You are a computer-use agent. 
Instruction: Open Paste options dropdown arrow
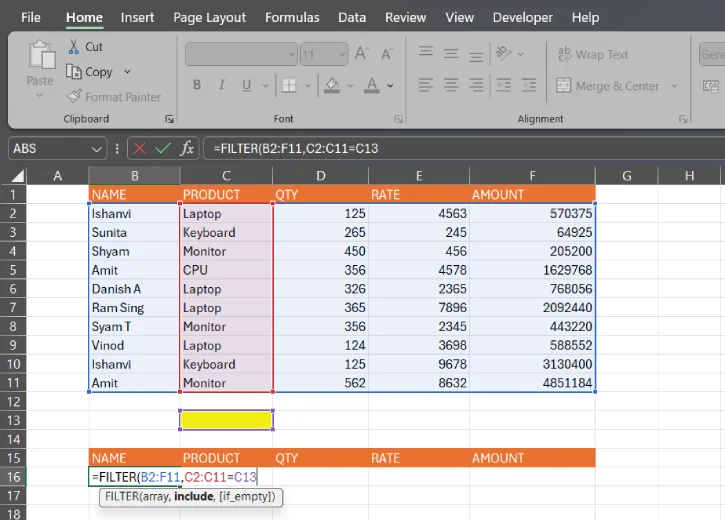tap(40, 96)
